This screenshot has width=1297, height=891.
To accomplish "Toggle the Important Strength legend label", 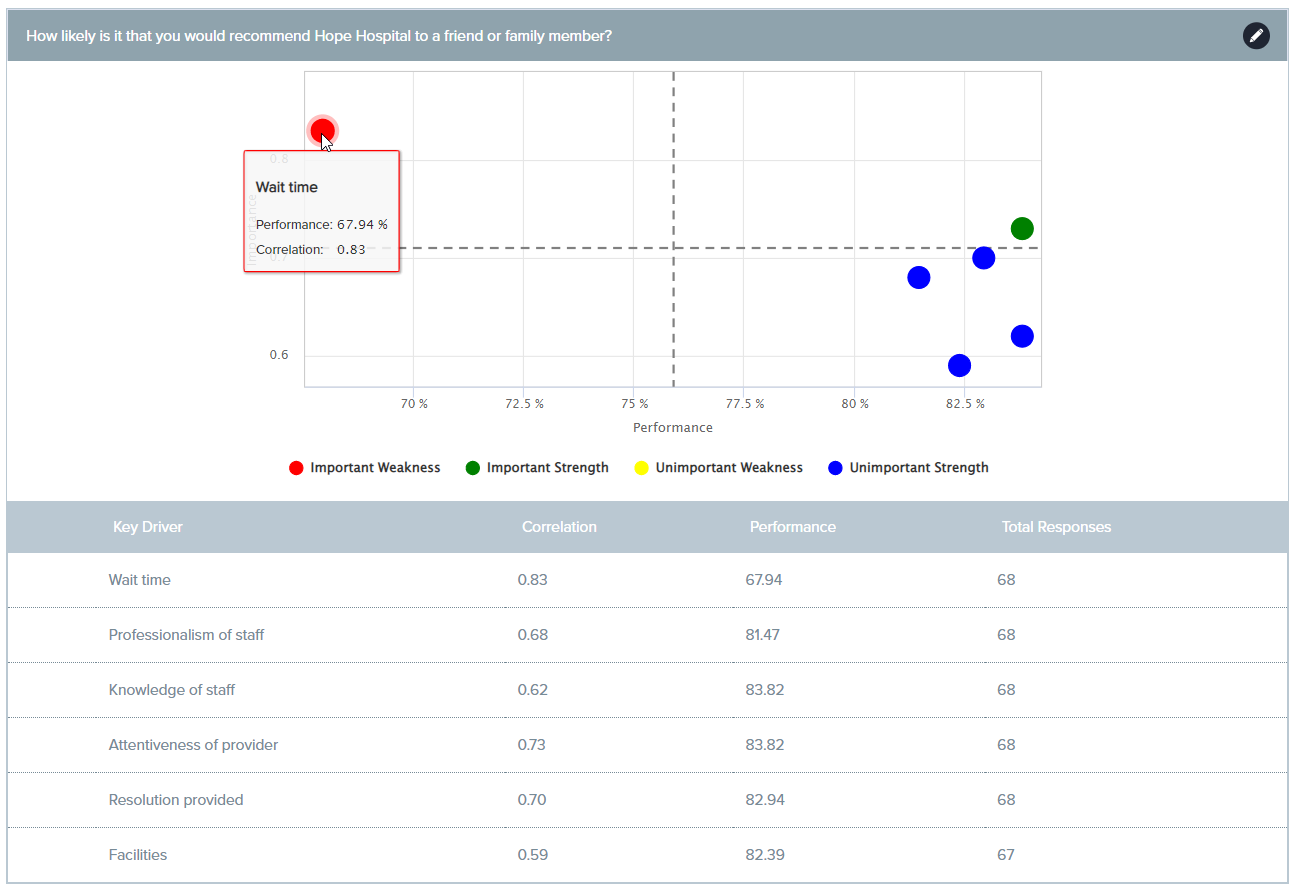I will click(x=547, y=468).
